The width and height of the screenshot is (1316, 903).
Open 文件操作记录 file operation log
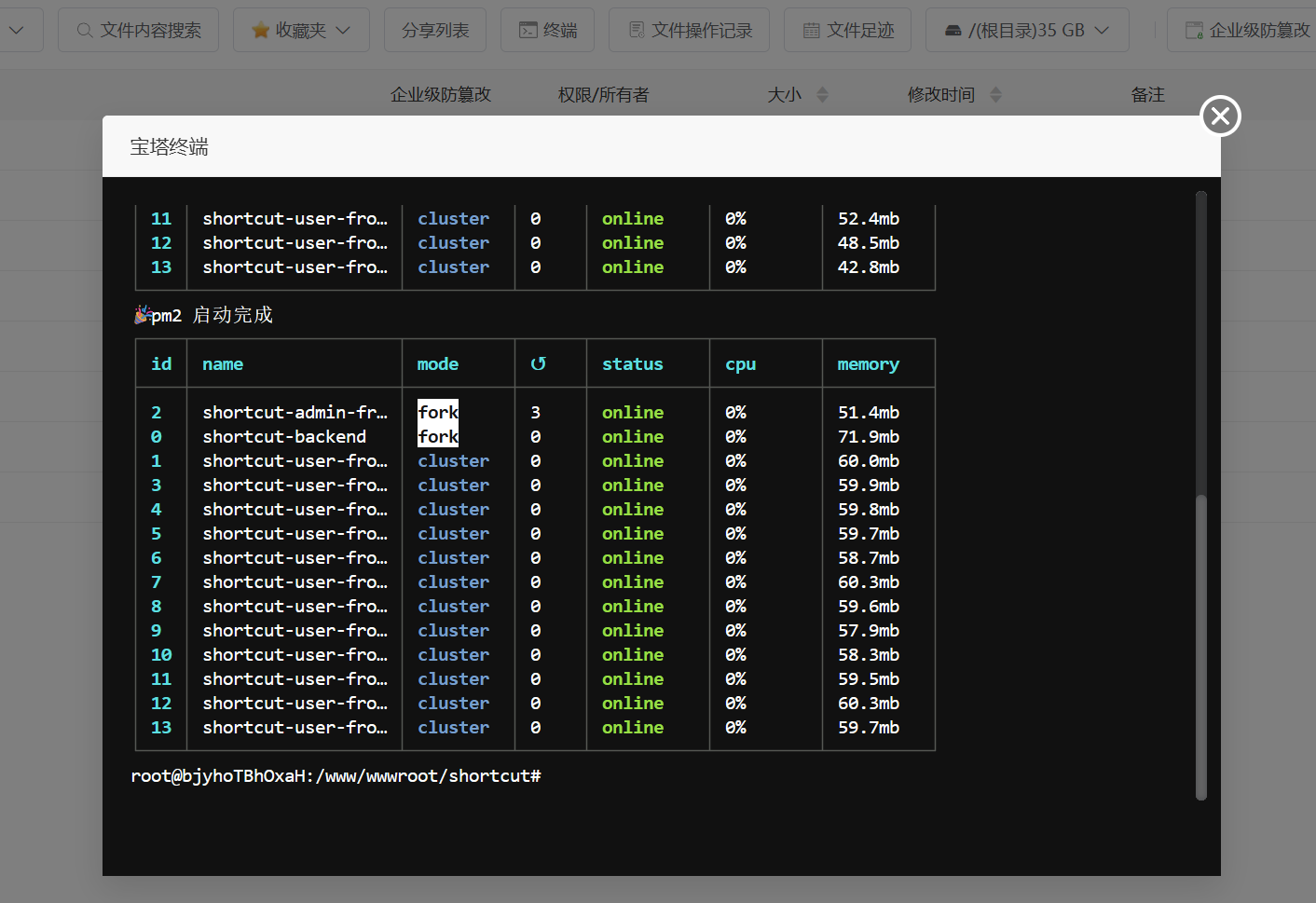pyautogui.click(x=689, y=30)
